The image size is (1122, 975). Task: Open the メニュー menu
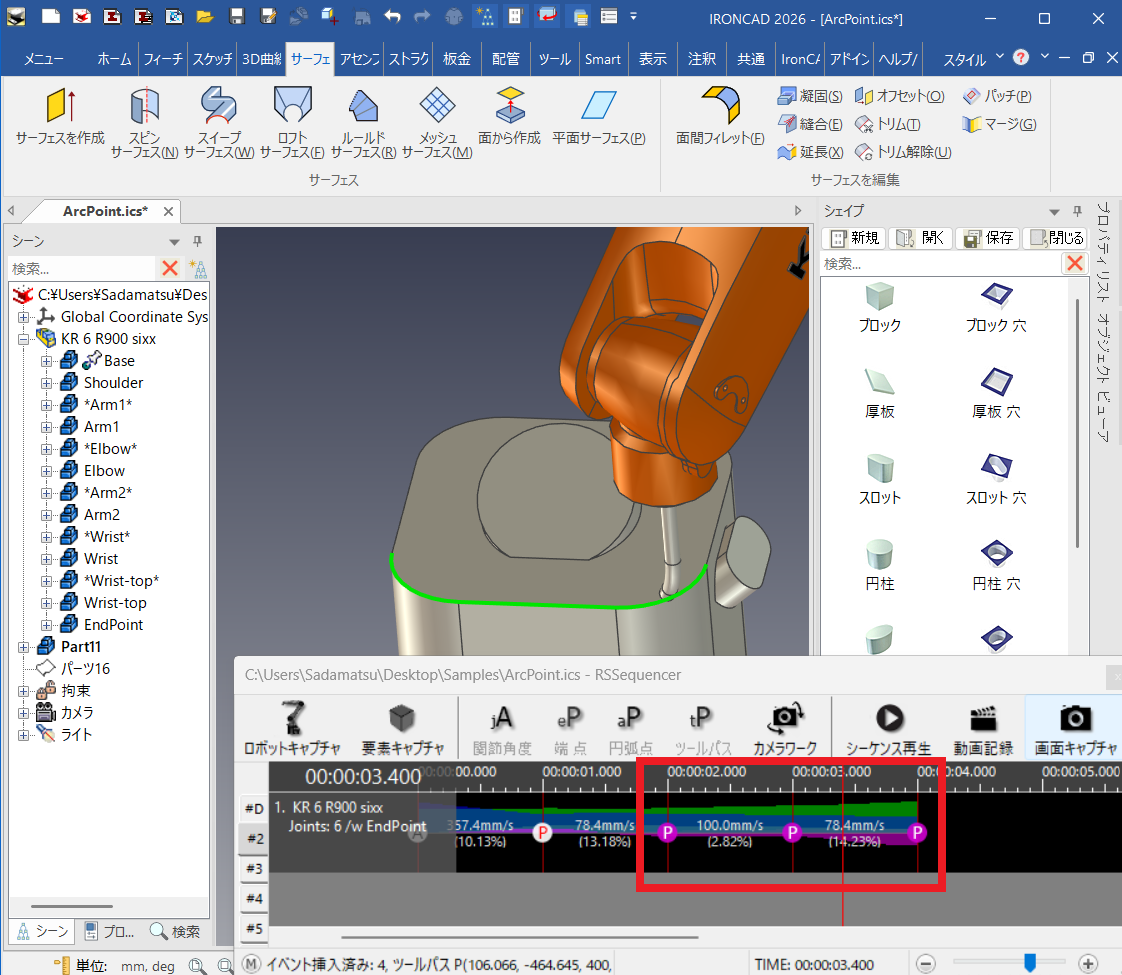[44, 59]
